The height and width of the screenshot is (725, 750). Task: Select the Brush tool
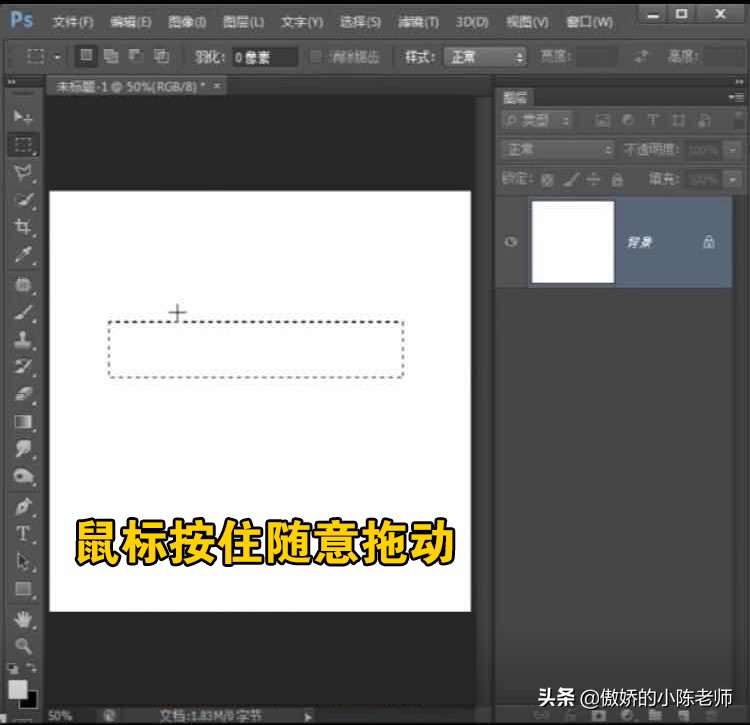point(22,312)
